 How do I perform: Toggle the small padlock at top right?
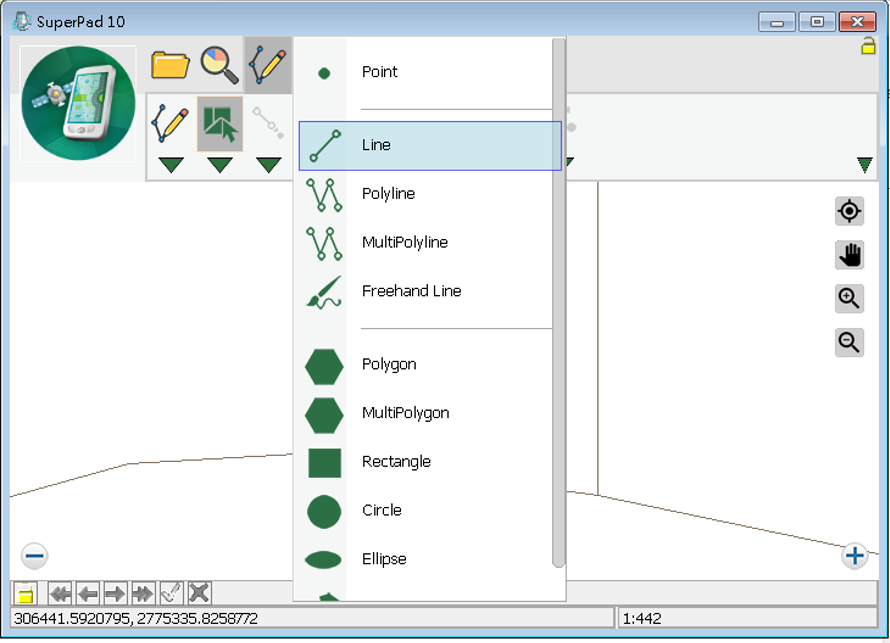click(x=868, y=46)
